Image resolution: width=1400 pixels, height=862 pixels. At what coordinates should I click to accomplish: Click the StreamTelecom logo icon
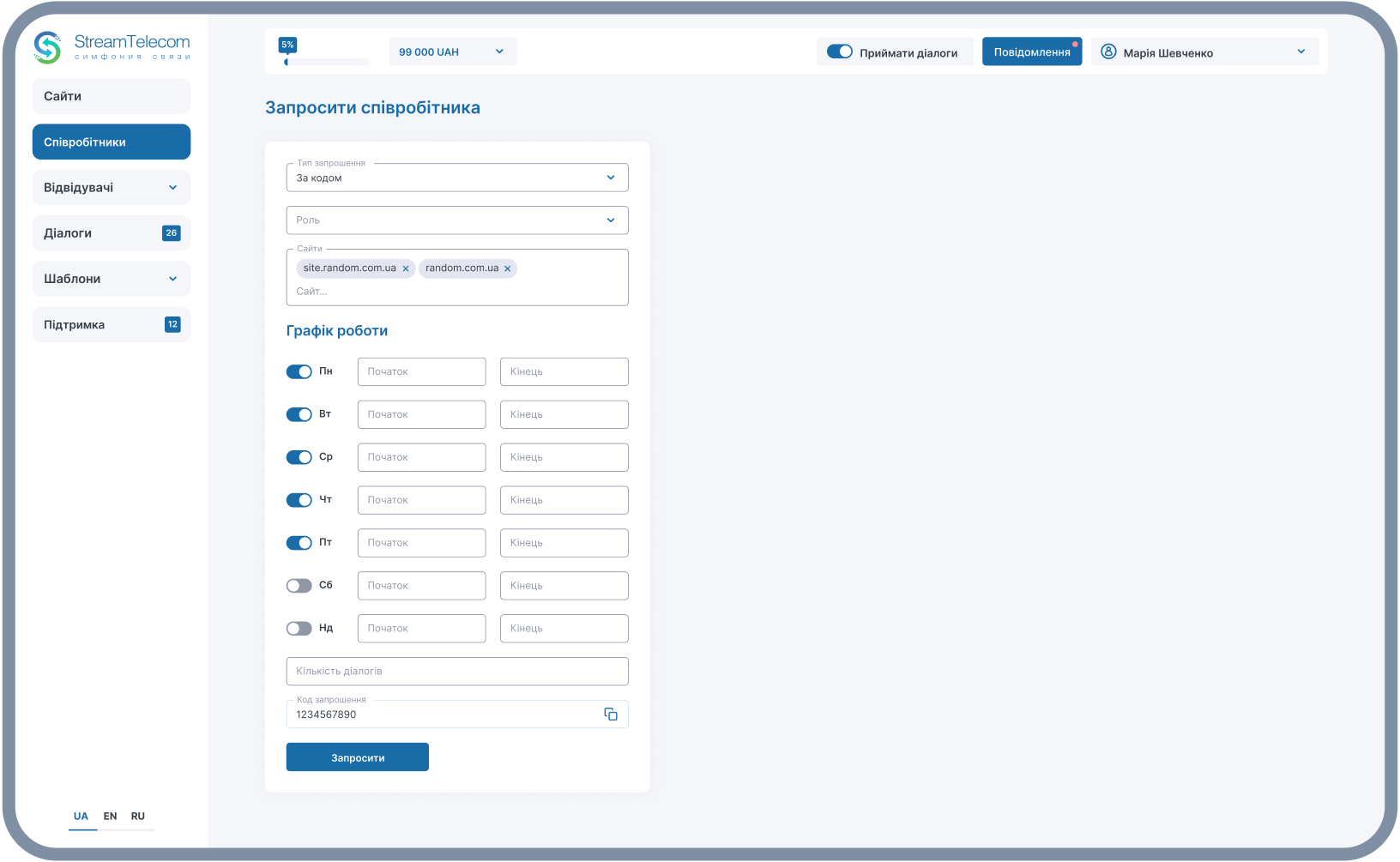click(x=47, y=47)
